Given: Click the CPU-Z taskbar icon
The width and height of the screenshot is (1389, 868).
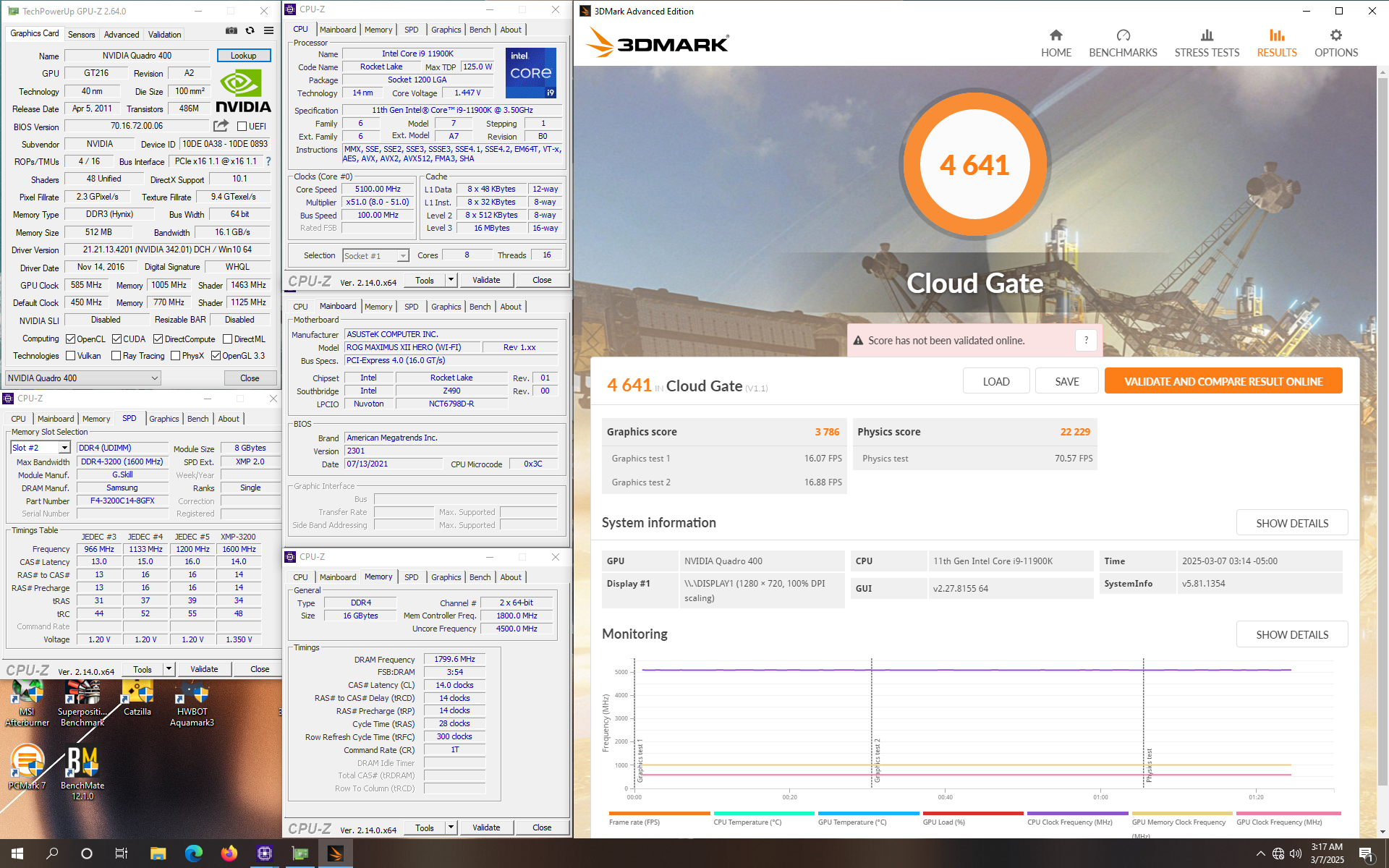Looking at the screenshot, I should (264, 854).
